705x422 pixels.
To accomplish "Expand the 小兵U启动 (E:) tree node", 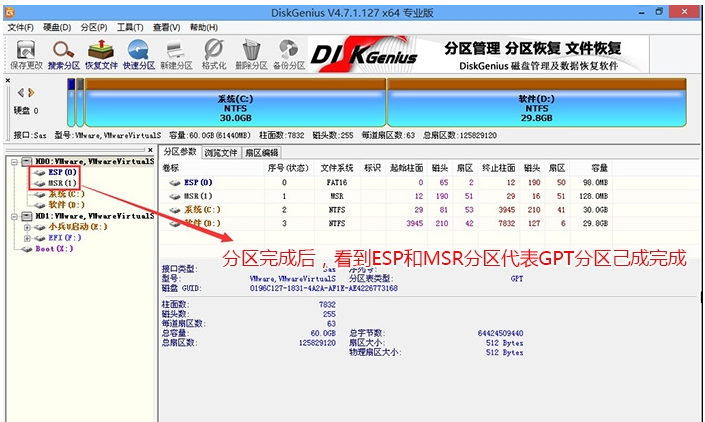I will 27,227.
